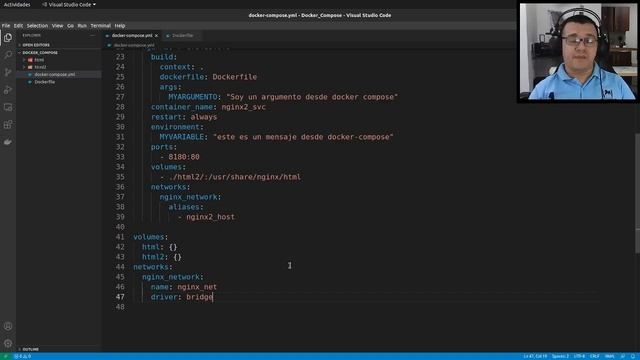Show errors and warnings count in the status bar

click(x=22, y=356)
